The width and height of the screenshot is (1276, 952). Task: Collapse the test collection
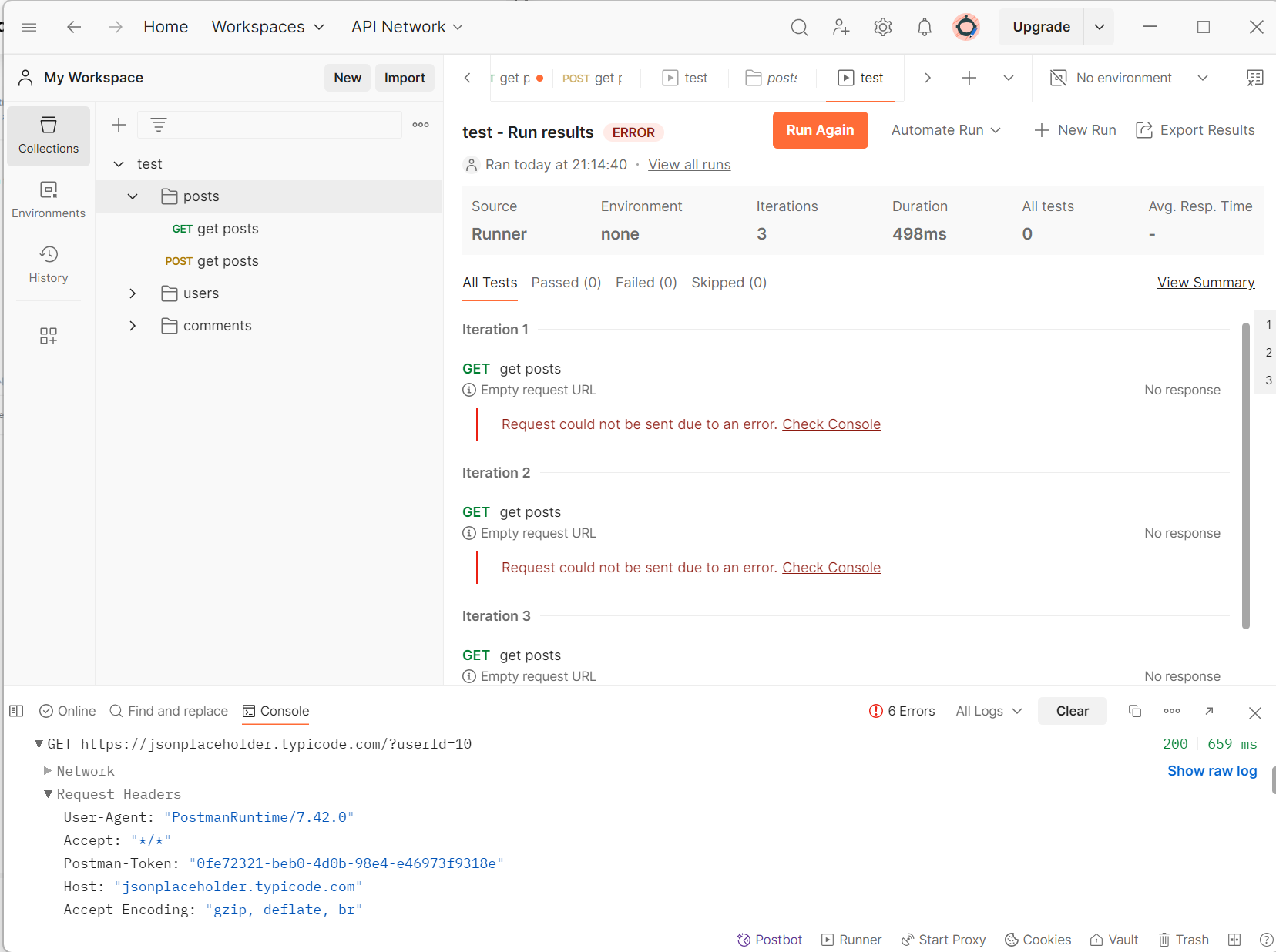point(119,164)
